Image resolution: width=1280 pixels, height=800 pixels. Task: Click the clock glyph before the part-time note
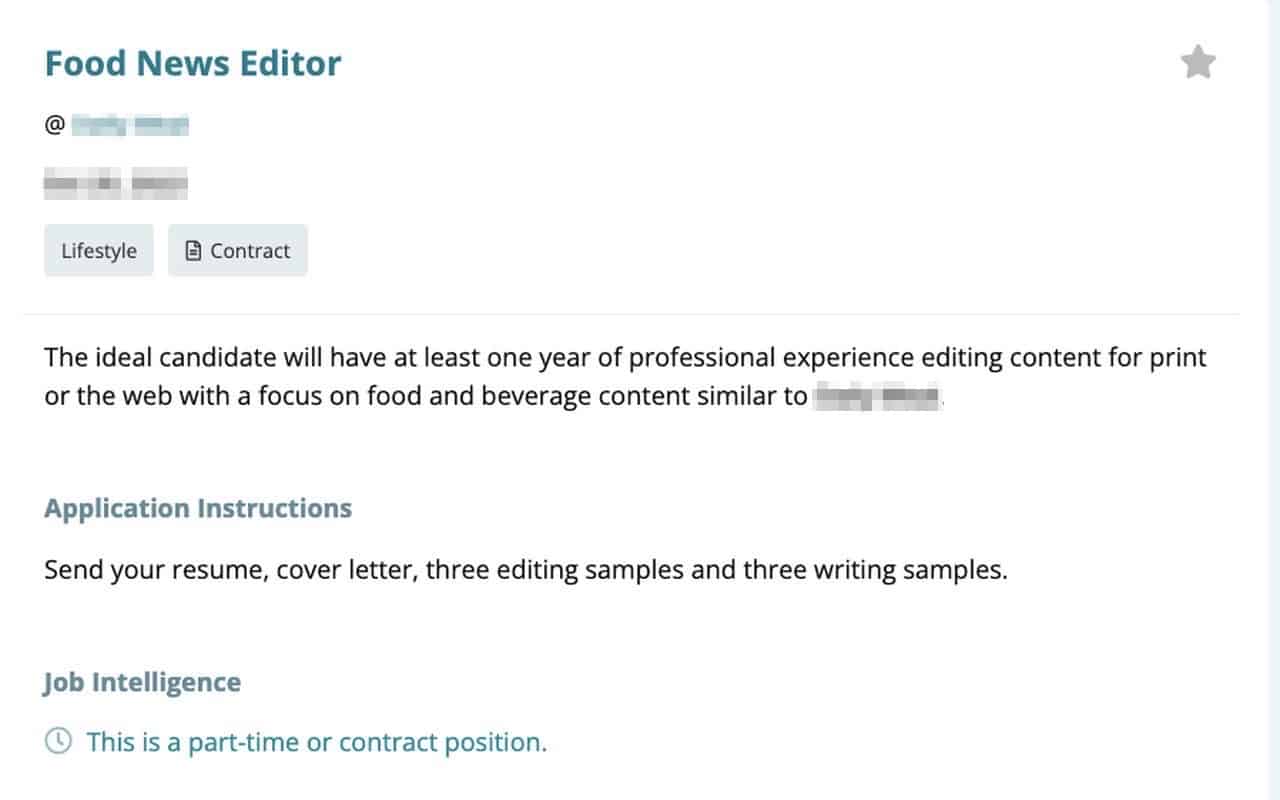point(58,741)
